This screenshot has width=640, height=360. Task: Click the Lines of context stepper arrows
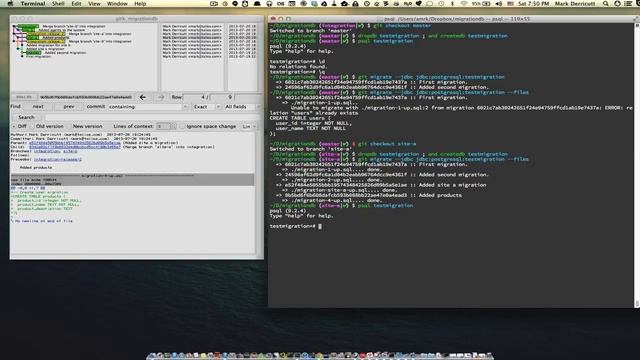click(x=173, y=126)
